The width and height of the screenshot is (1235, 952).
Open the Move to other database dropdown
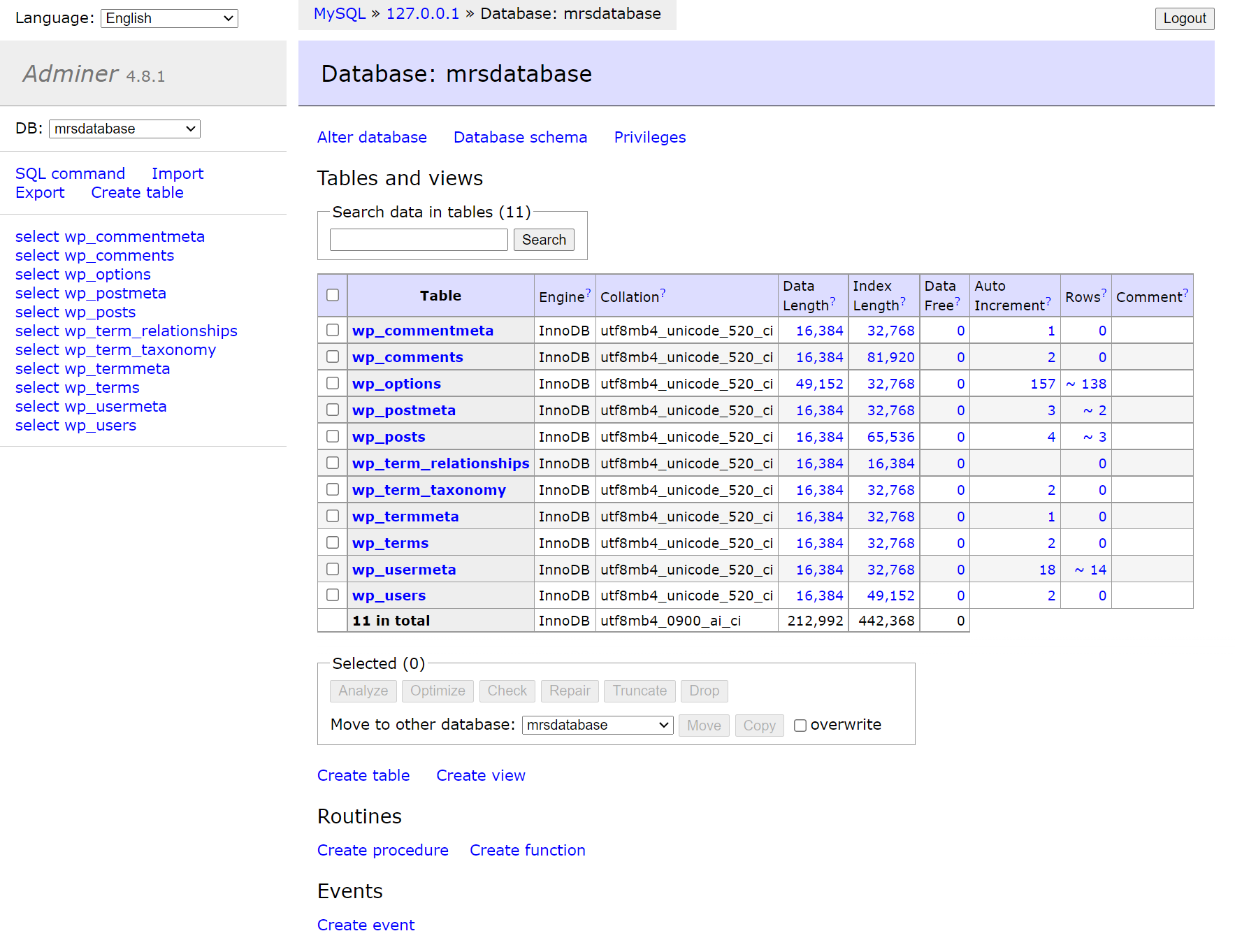click(597, 726)
